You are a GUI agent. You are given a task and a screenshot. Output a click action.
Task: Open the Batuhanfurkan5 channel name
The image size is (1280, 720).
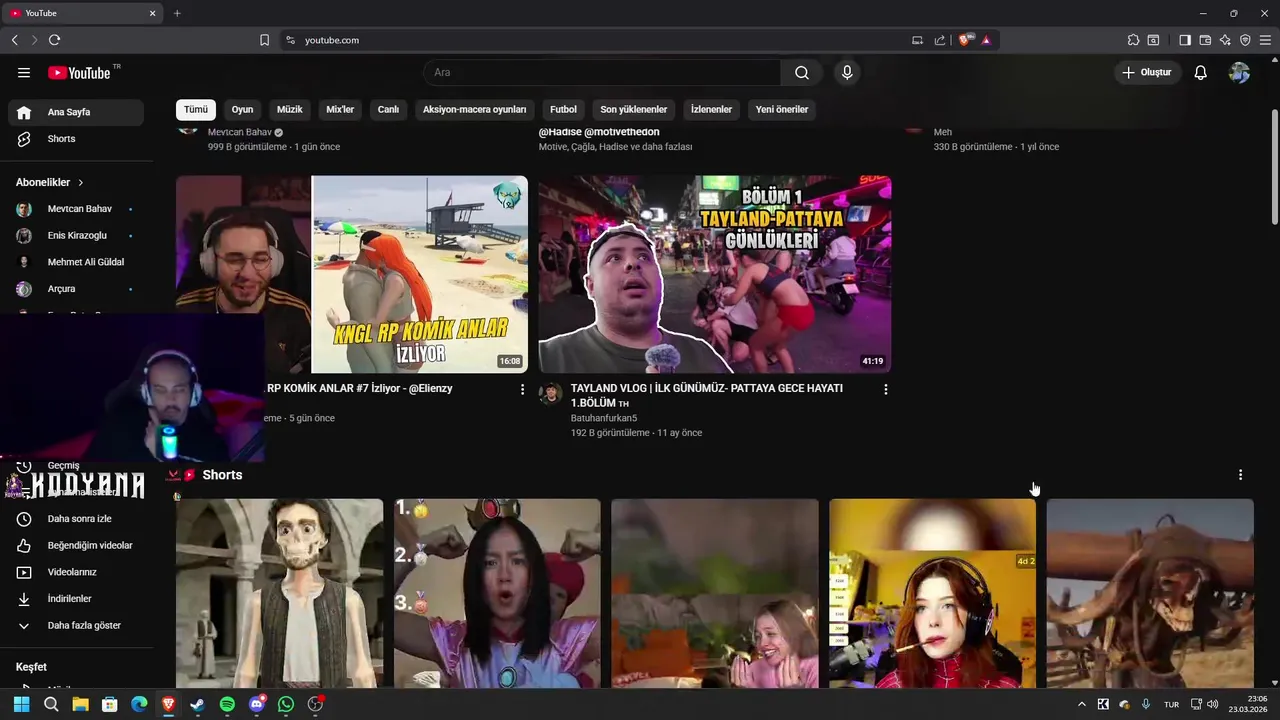tap(604, 418)
